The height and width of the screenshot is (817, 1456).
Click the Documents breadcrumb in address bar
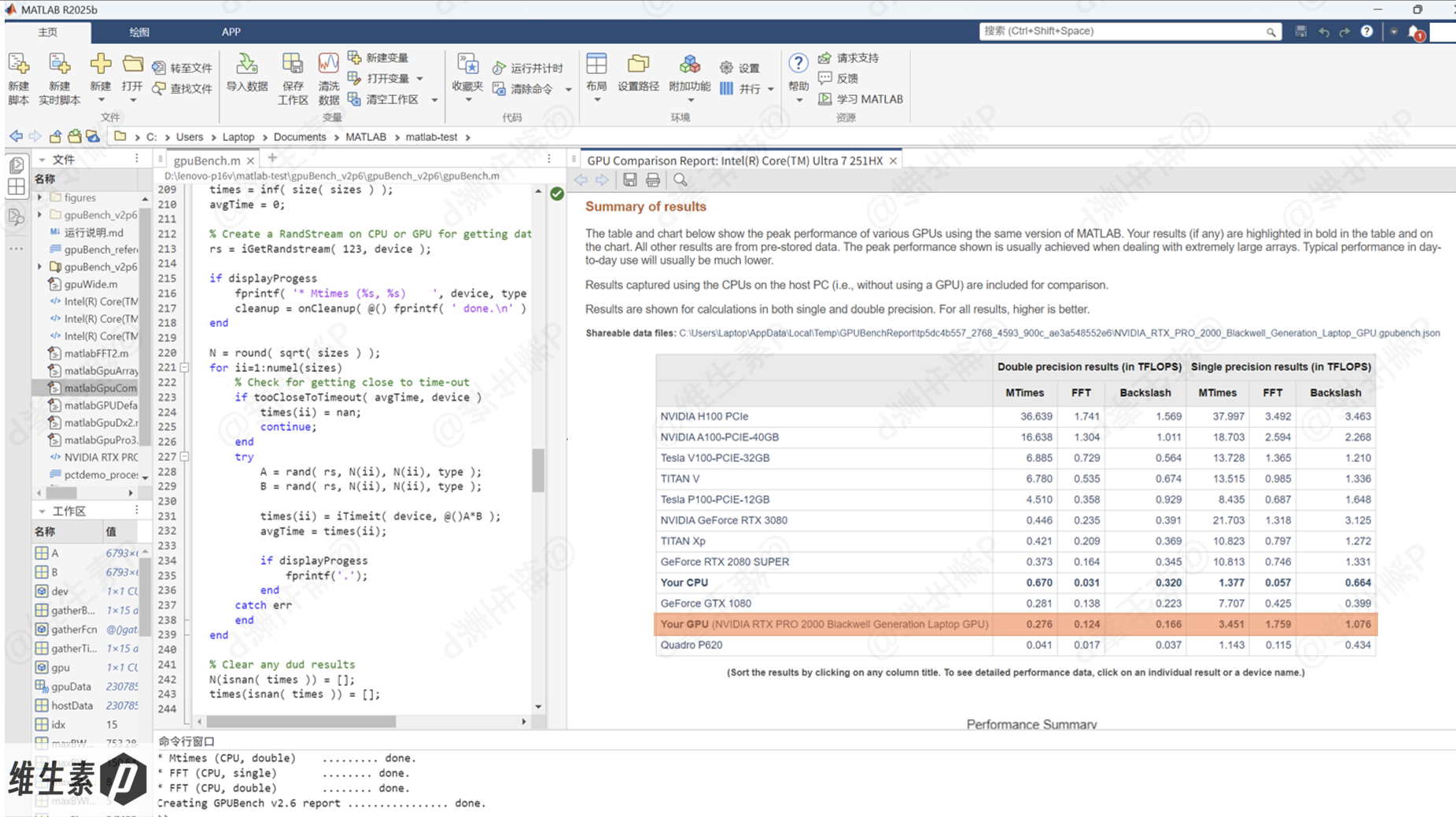[300, 137]
